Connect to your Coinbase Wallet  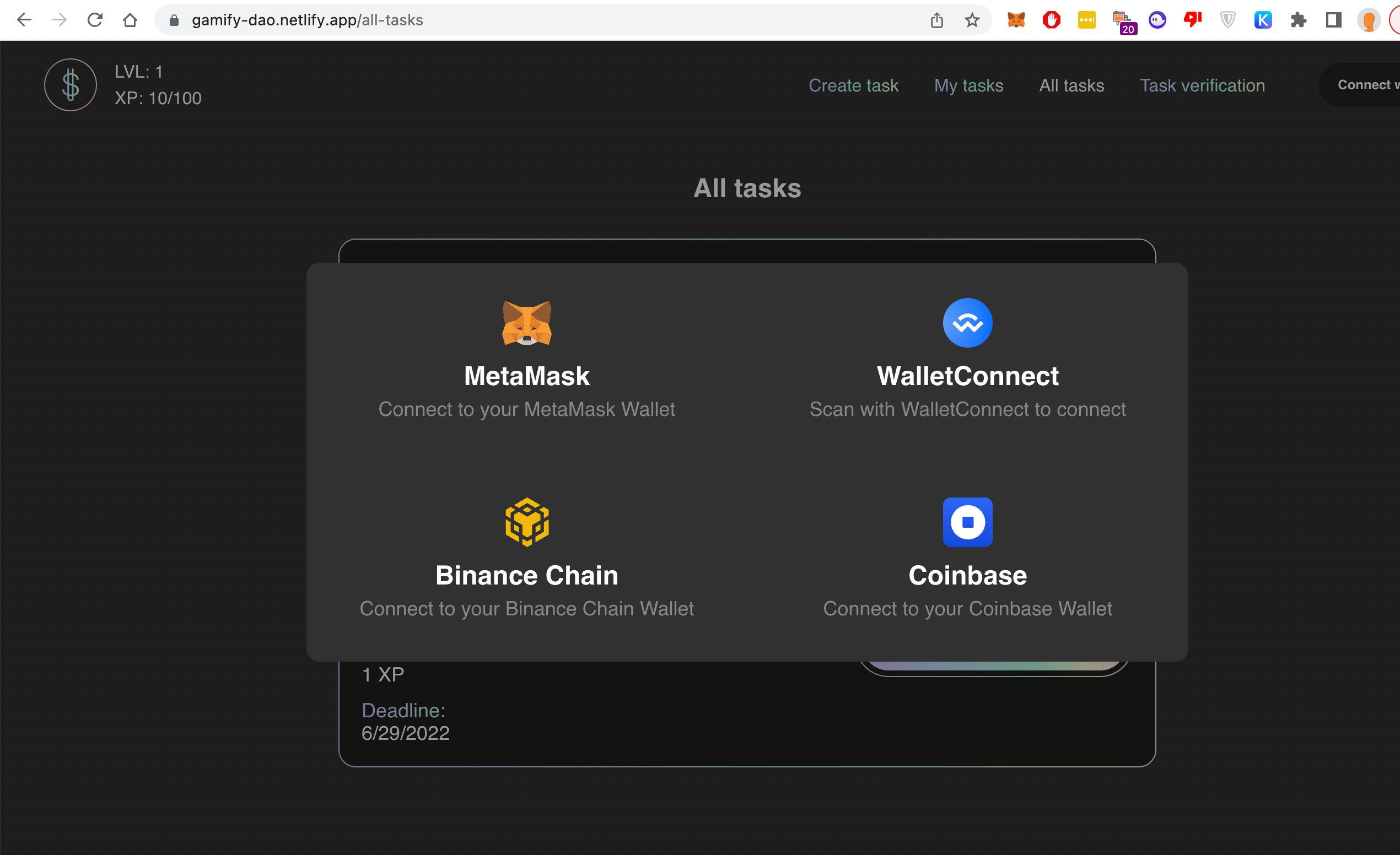coord(967,556)
